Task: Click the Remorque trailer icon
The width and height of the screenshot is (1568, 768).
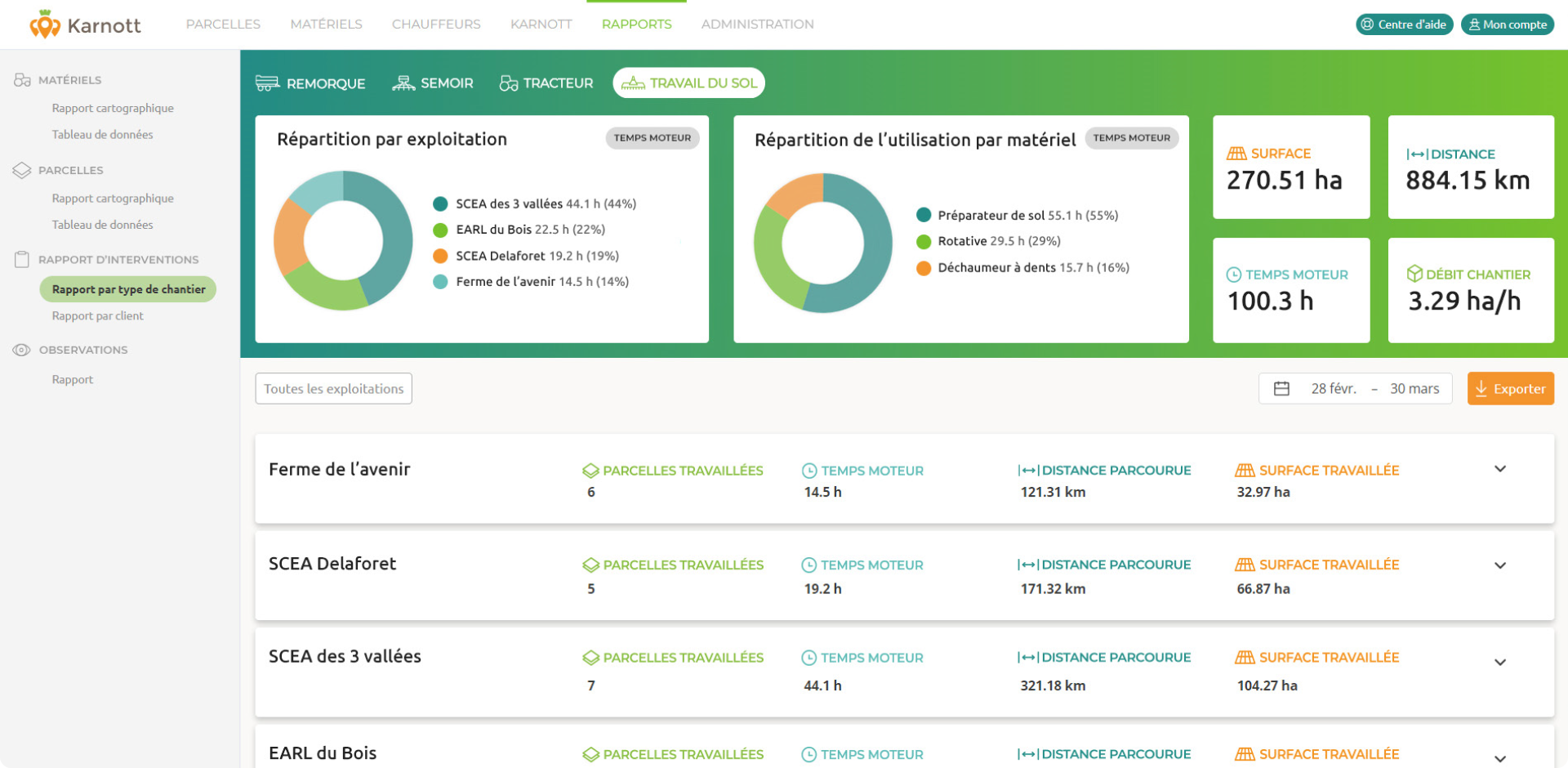Action: [267, 83]
